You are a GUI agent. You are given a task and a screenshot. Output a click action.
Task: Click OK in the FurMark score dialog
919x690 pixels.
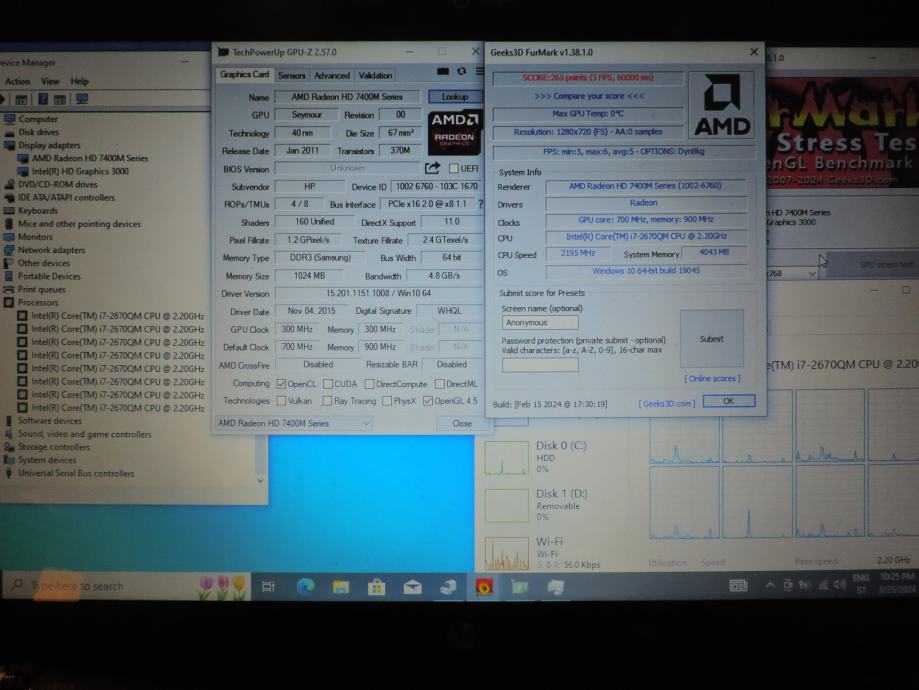[729, 401]
